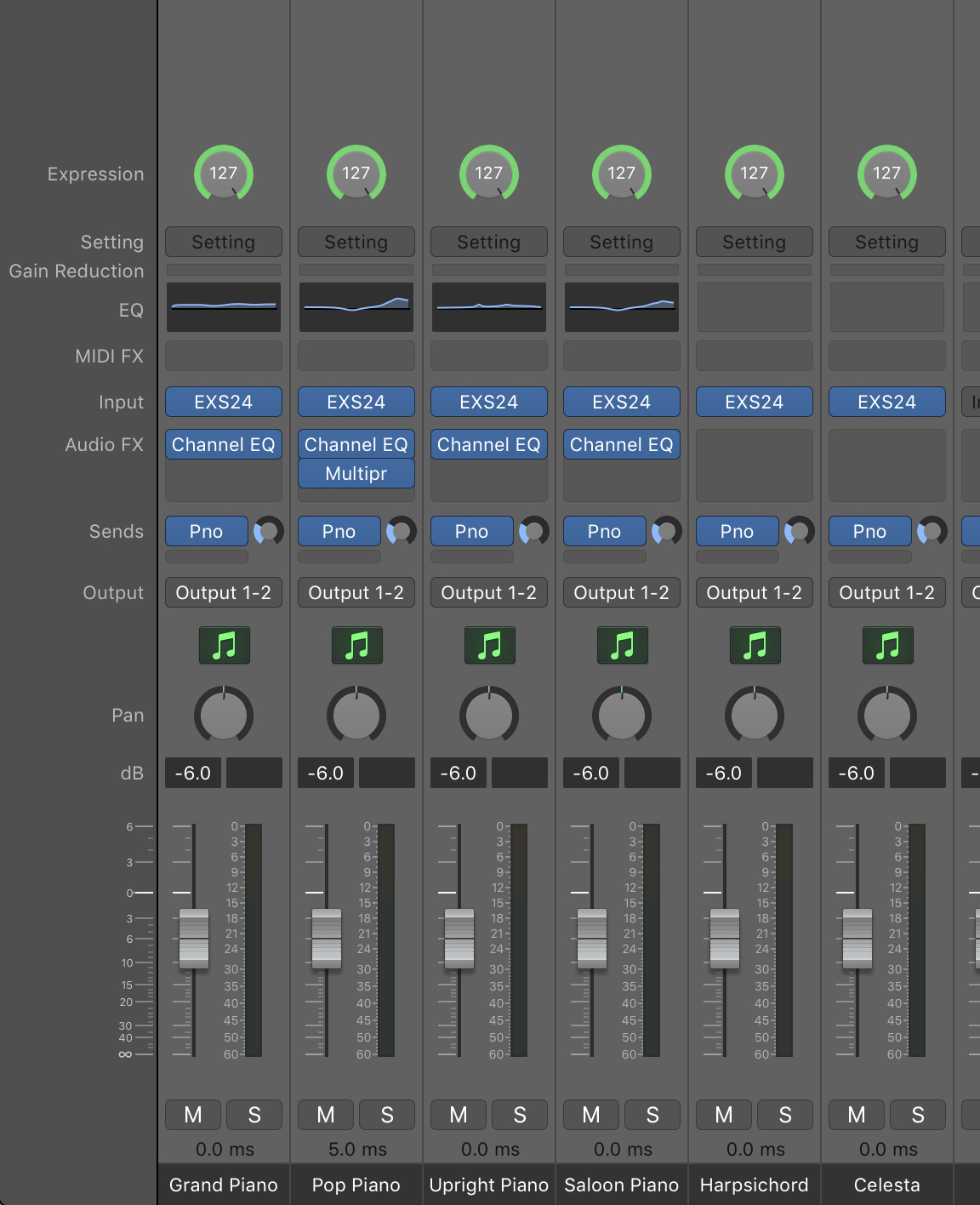The height and width of the screenshot is (1205, 980).
Task: Click the Celesta pan knob
Action: (x=887, y=716)
